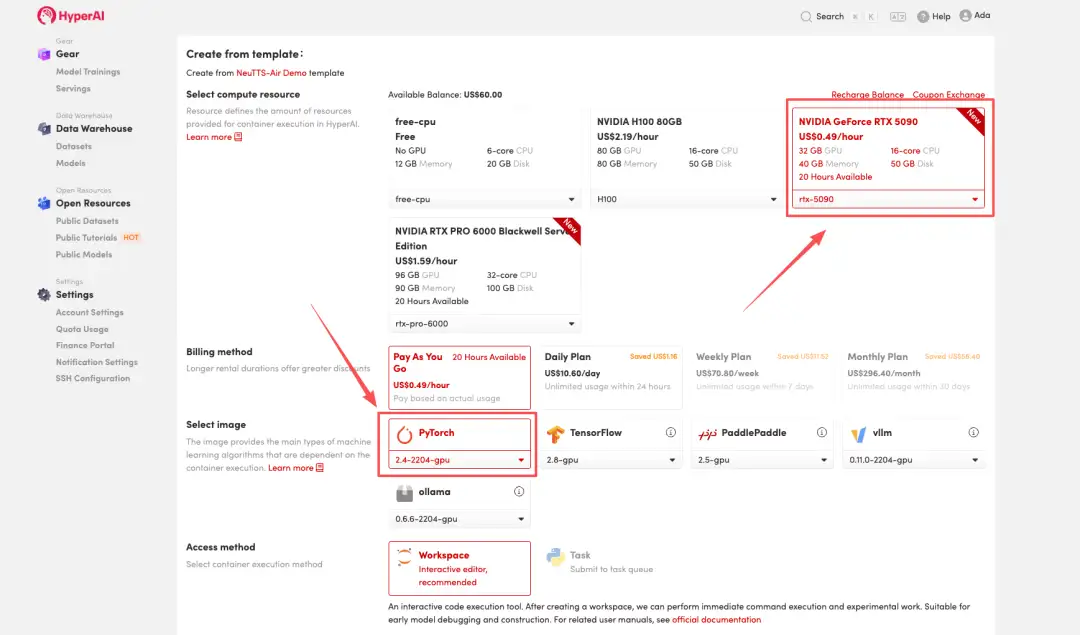Screen dimensions: 1080x635
Task: Open TensorFlow version dropdown 2.8-gpu
Action: click(x=610, y=459)
